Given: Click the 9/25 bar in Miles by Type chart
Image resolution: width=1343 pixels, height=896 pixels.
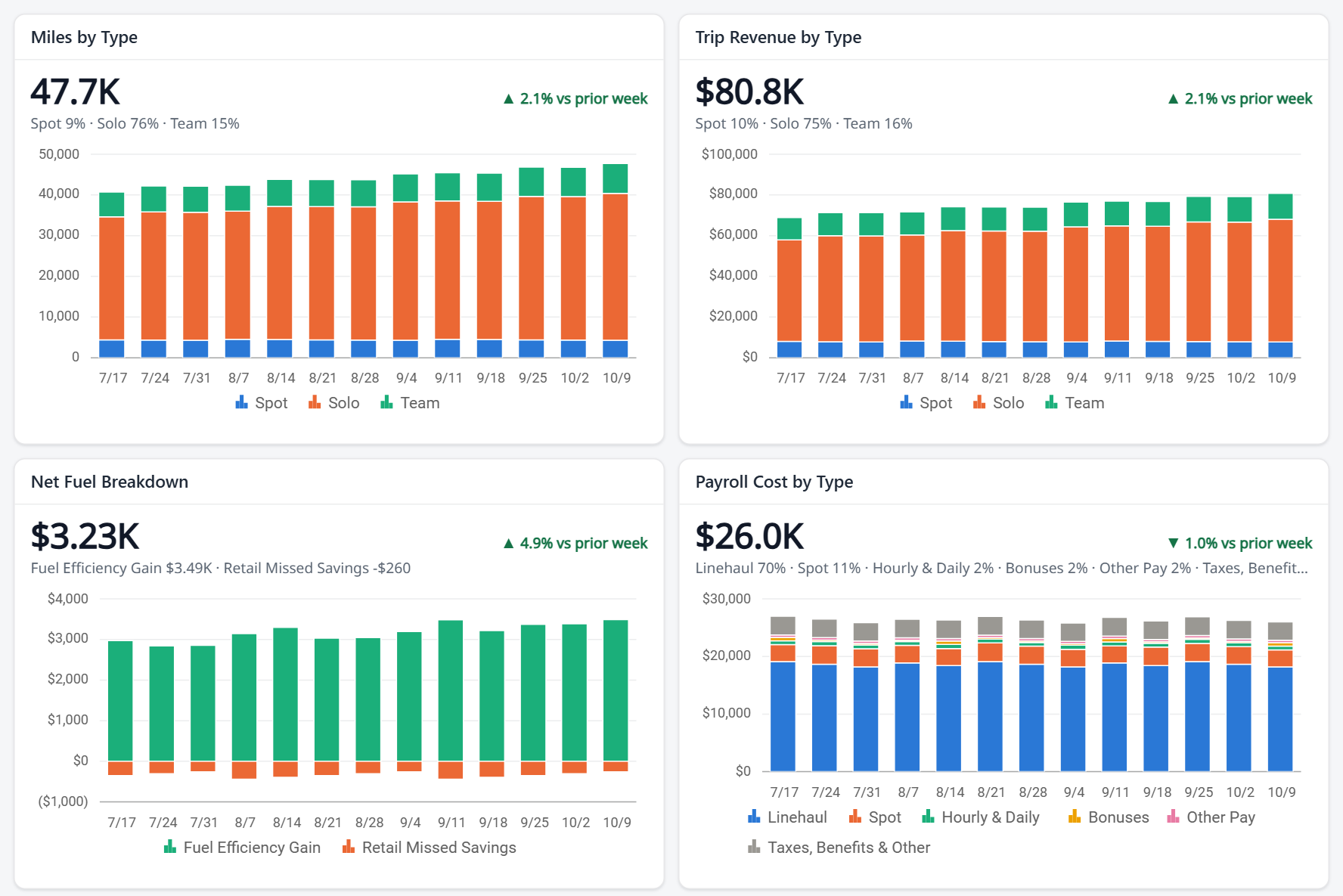Looking at the screenshot, I should [x=532, y=262].
